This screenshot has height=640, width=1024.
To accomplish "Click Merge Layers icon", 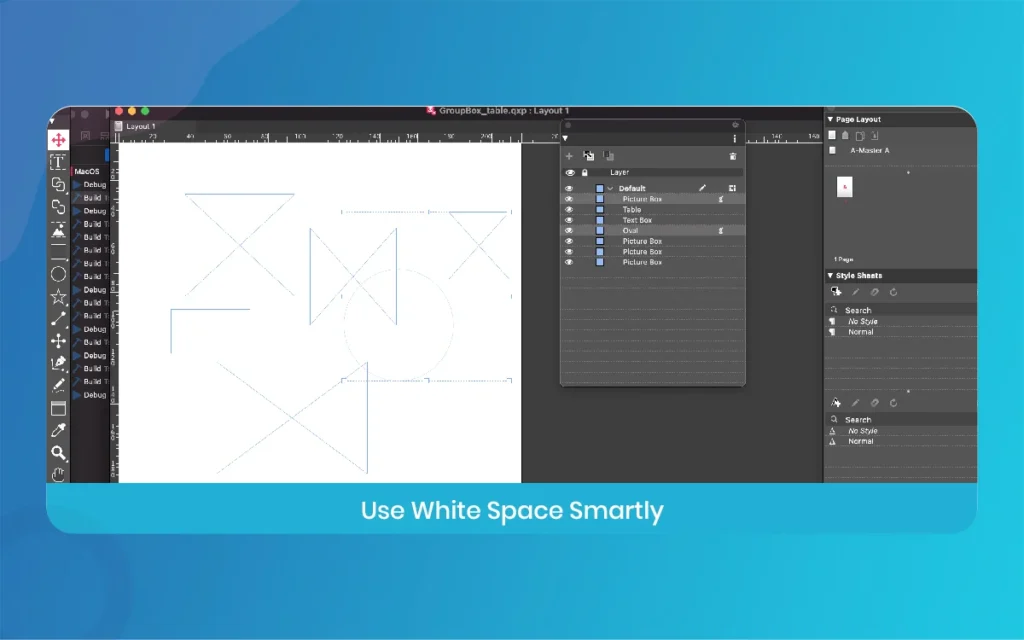I will (x=608, y=156).
